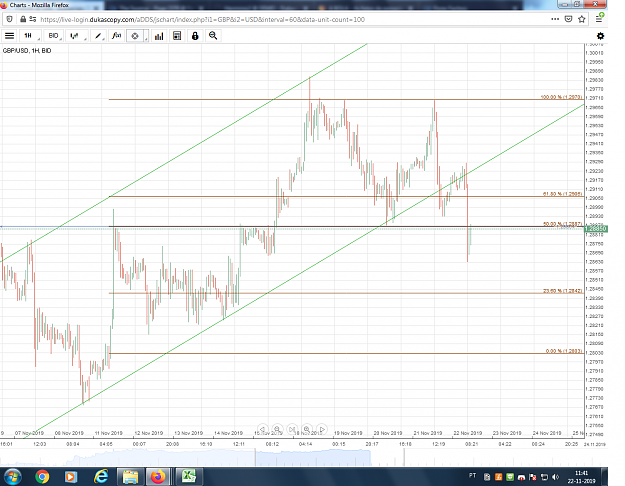625x486 pixels.
Task: Click the left handle of overview range
Action: tap(256, 457)
